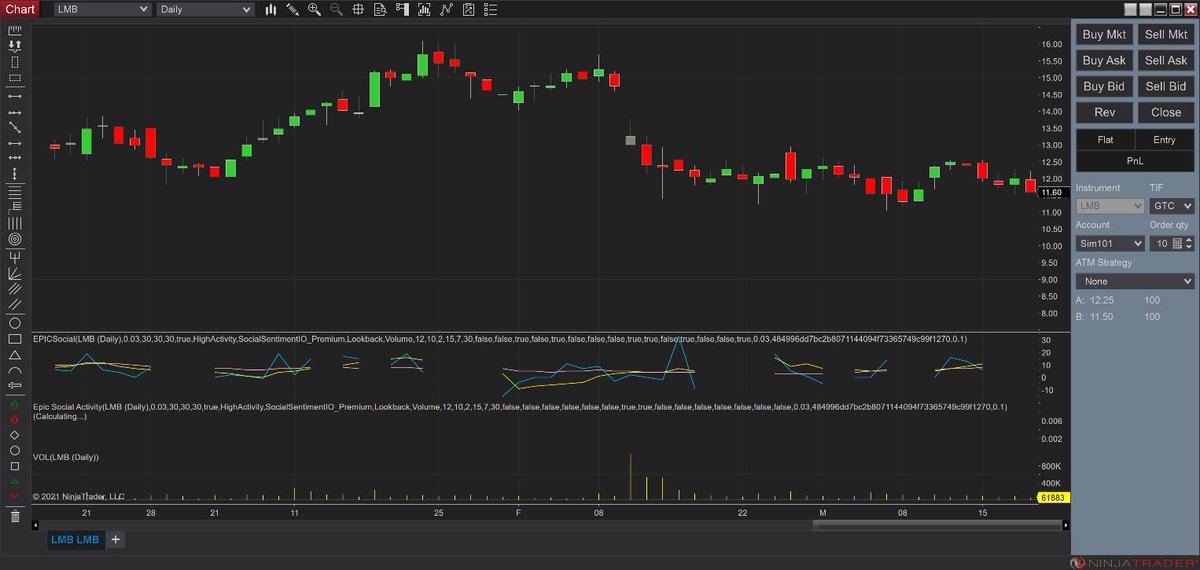Open the chart properties icon
Image resolution: width=1200 pixels, height=570 pixels.
(x=490, y=9)
